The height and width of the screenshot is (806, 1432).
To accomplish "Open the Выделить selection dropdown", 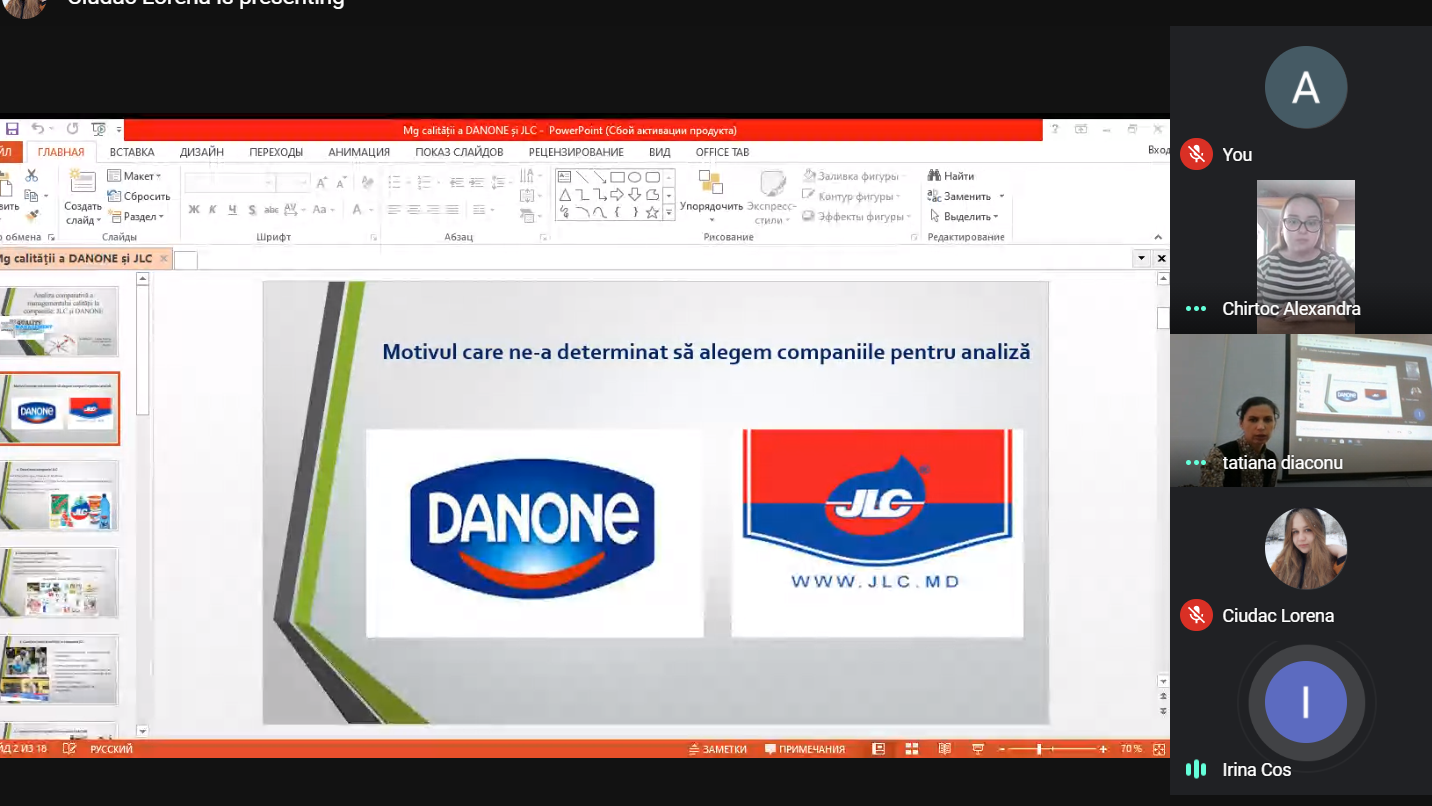I will (x=964, y=216).
